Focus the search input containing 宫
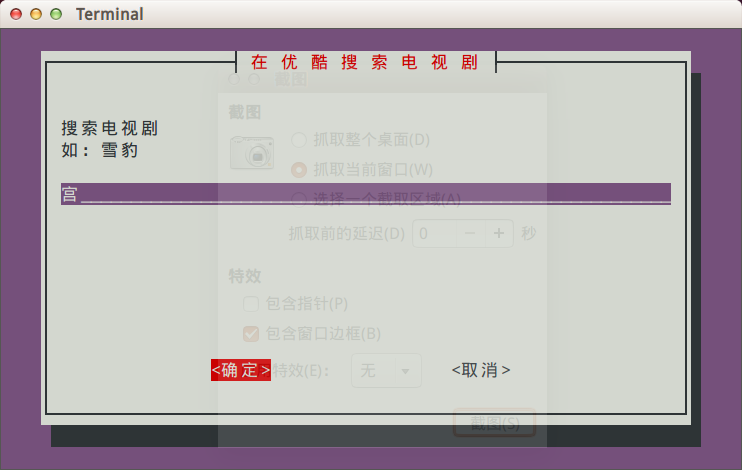The image size is (742, 470). coord(366,194)
